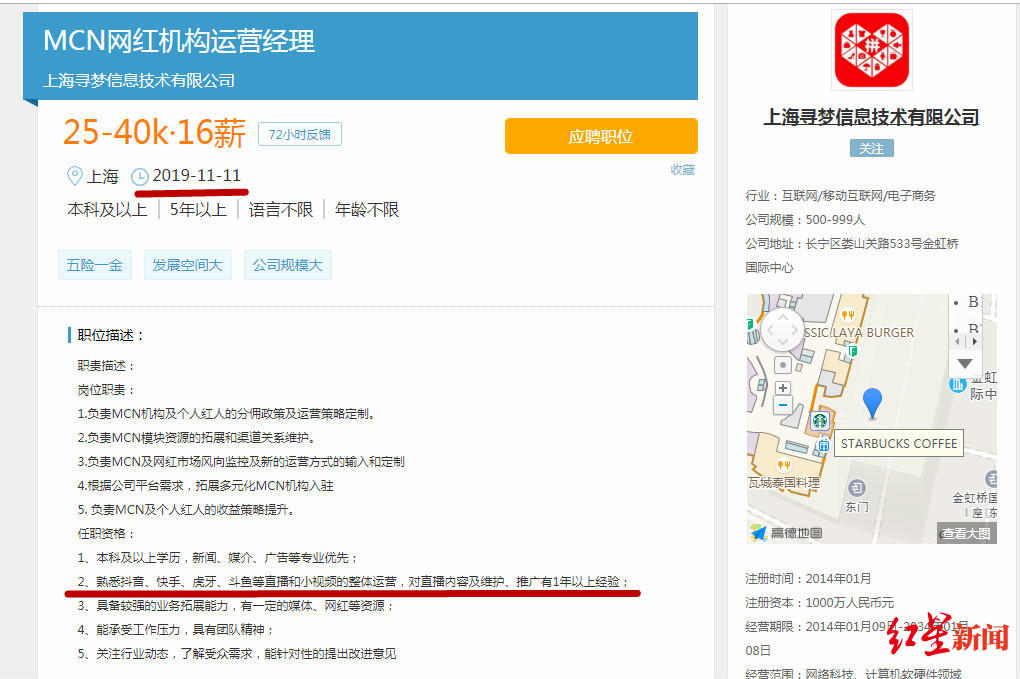The width and height of the screenshot is (1020, 679).
Task: Click the 年龄不限 requirement
Action: [x=367, y=210]
